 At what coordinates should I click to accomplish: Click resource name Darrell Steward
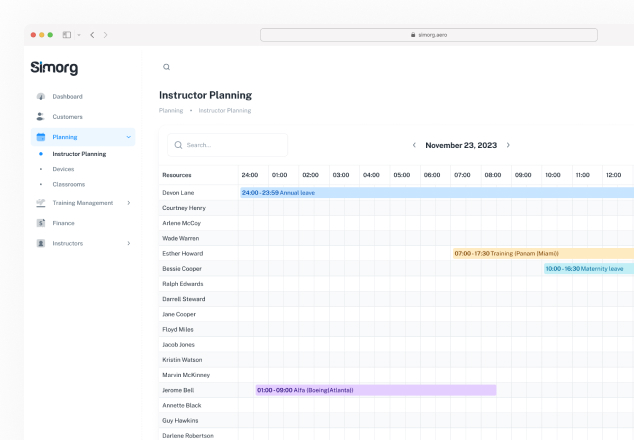click(x=184, y=299)
